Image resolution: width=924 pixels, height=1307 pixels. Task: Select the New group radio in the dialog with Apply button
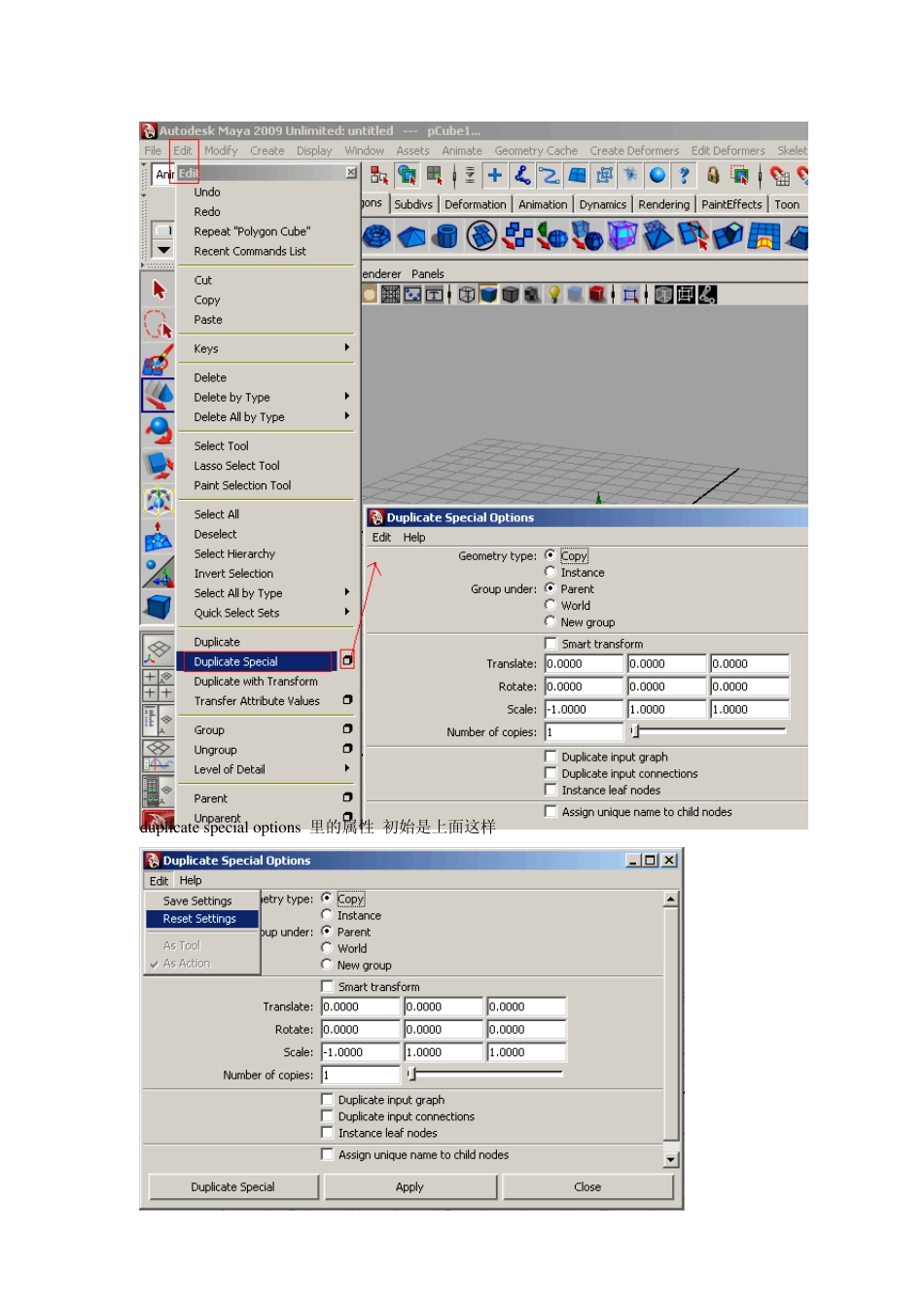click(x=327, y=965)
